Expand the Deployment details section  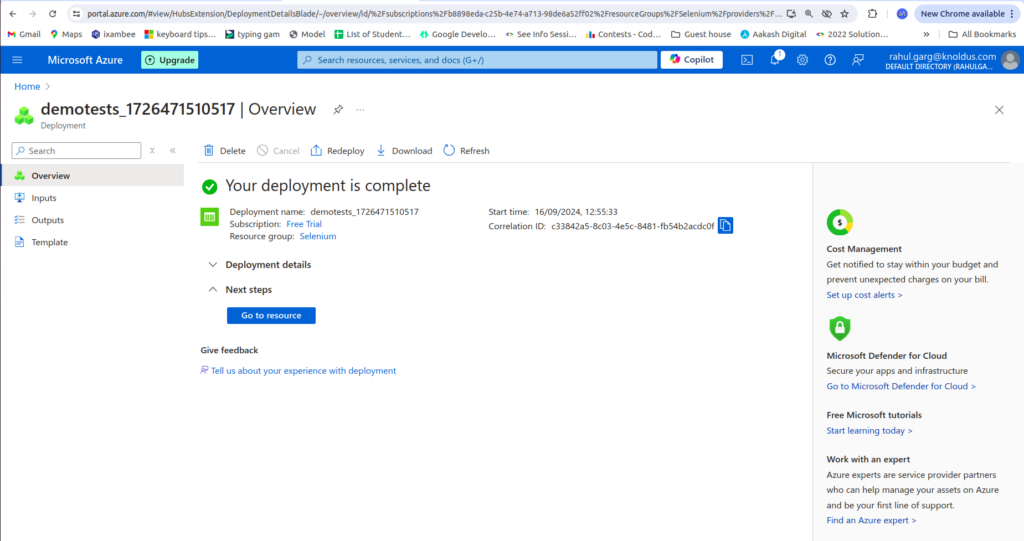[x=212, y=265]
